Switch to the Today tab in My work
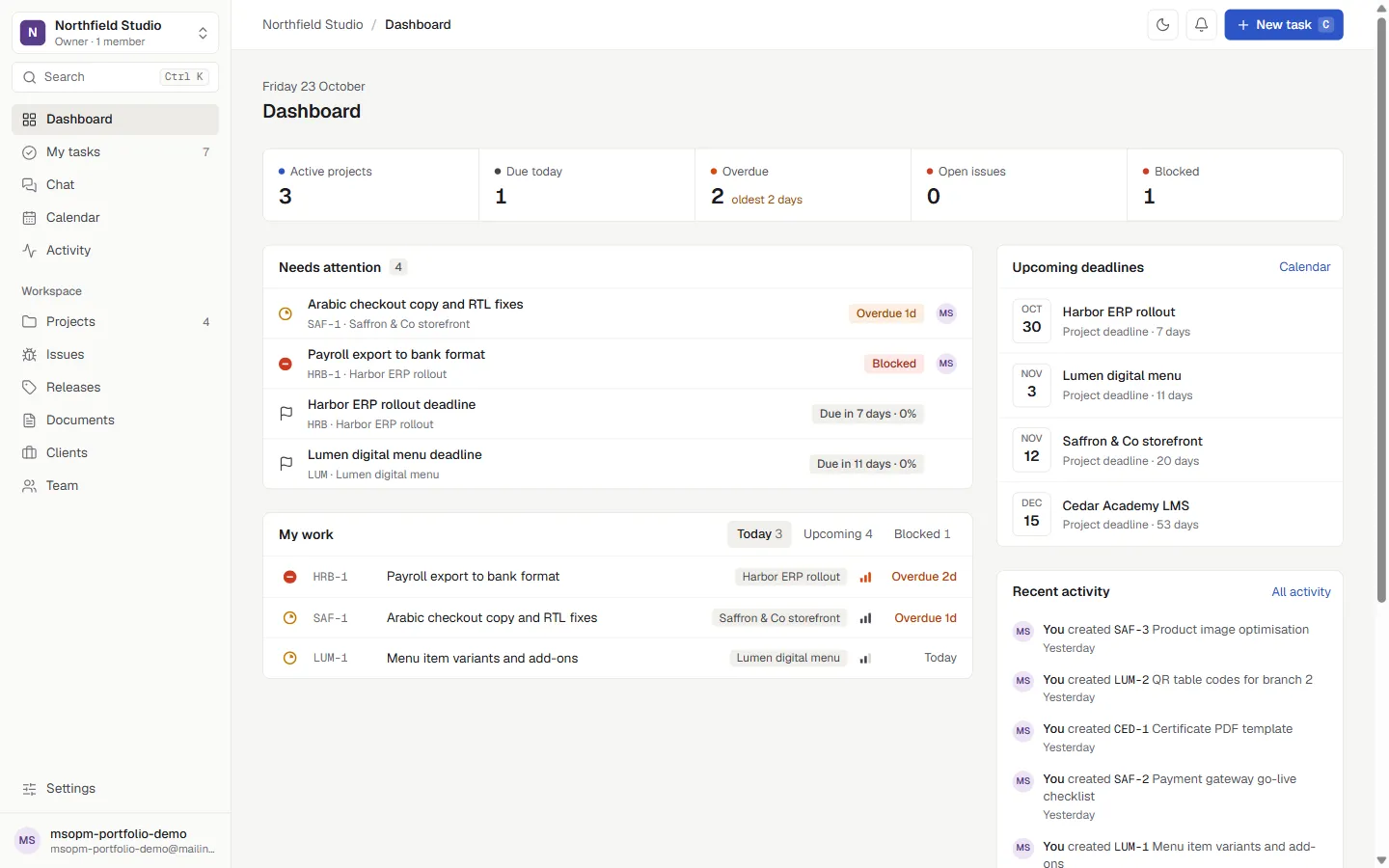This screenshot has width=1389, height=868. [x=759, y=534]
